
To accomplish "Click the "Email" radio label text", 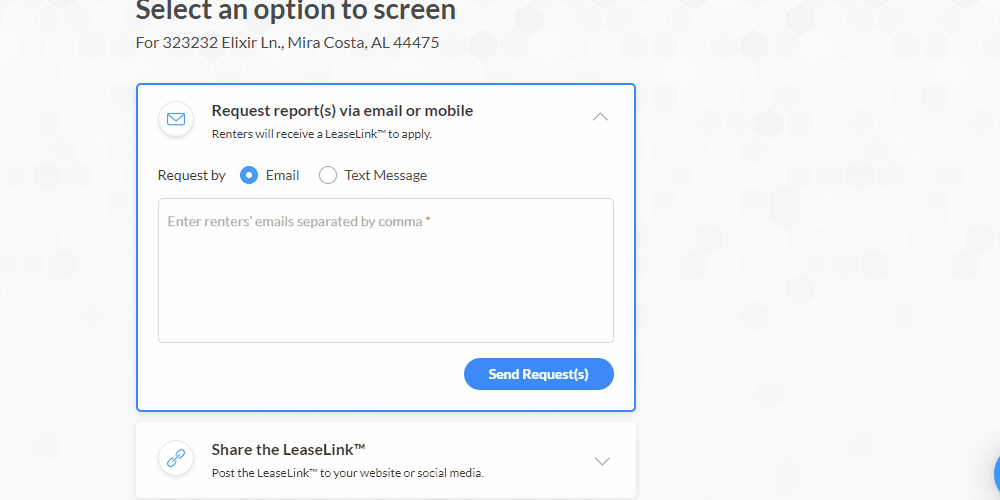I will click(283, 175).
